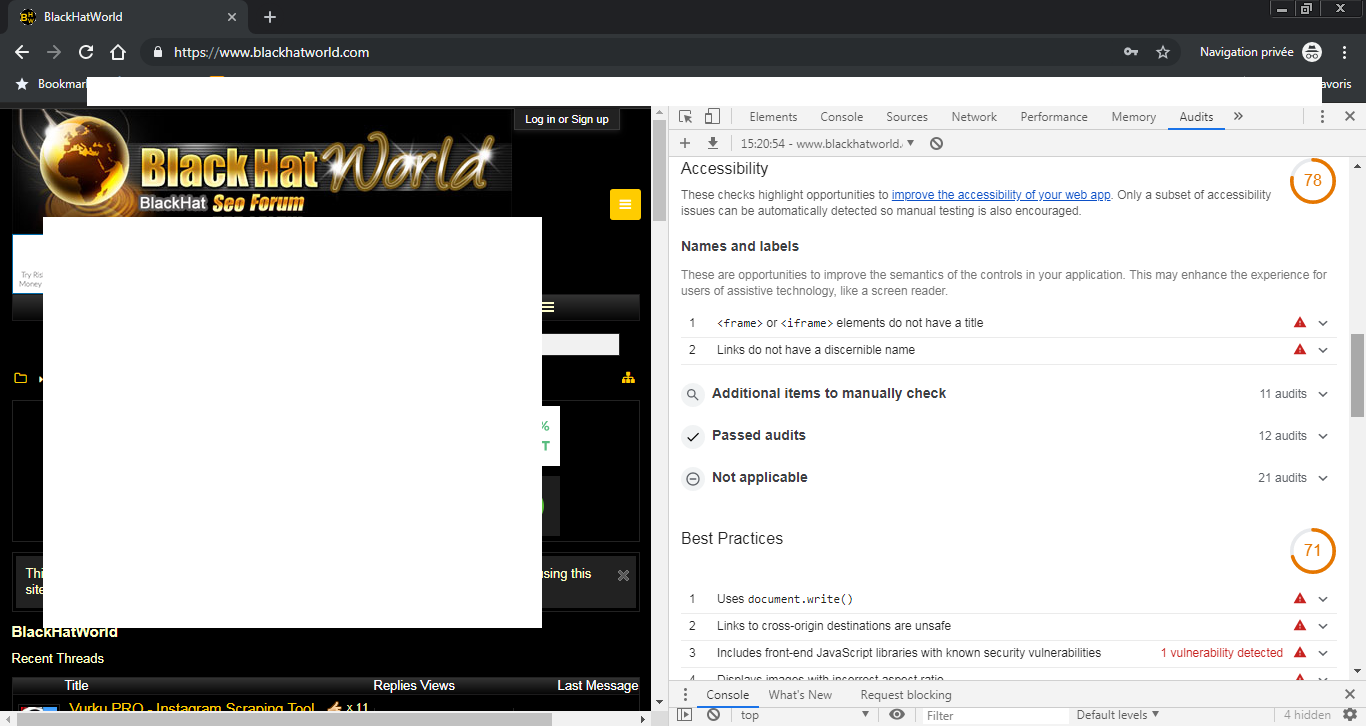The image size is (1366, 726).
Task: Click the Best Practices score gauge showing 71
Action: tap(1313, 551)
